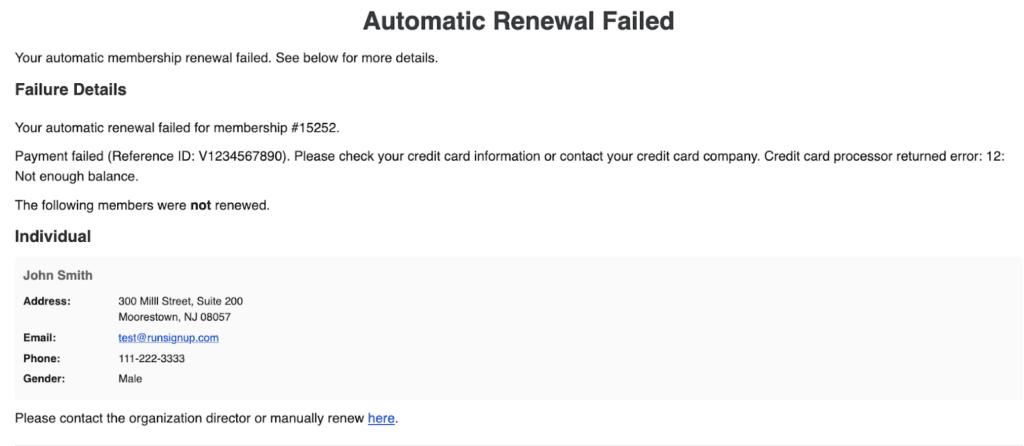The image size is (1024, 446).
Task: Follow the "here" manual renewal link
Action: point(381,418)
